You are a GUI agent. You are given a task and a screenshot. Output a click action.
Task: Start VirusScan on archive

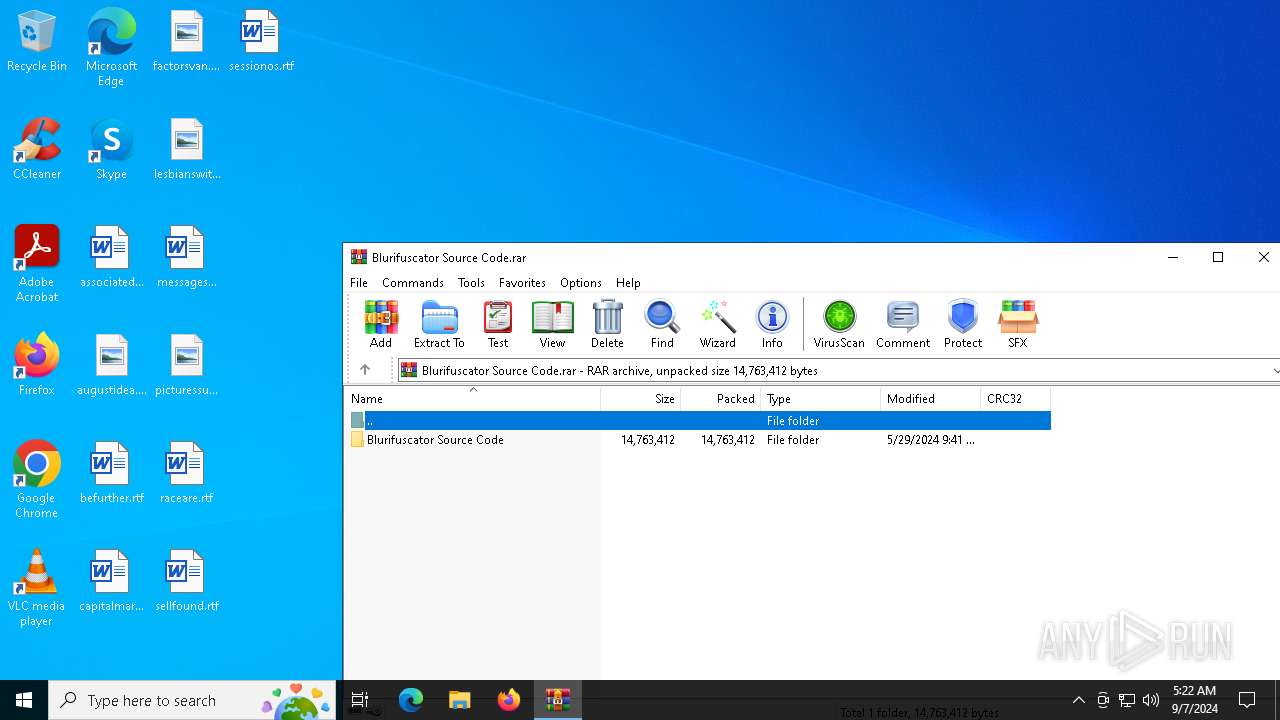[839, 324]
